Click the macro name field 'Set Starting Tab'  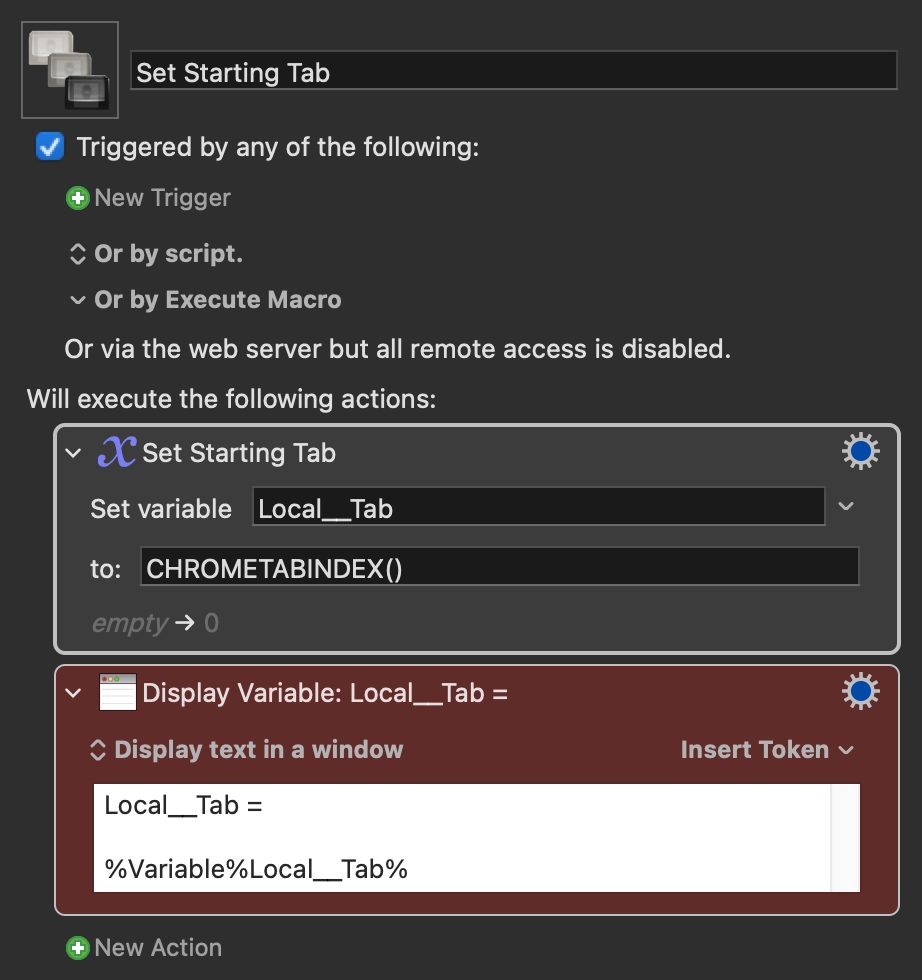(513, 71)
